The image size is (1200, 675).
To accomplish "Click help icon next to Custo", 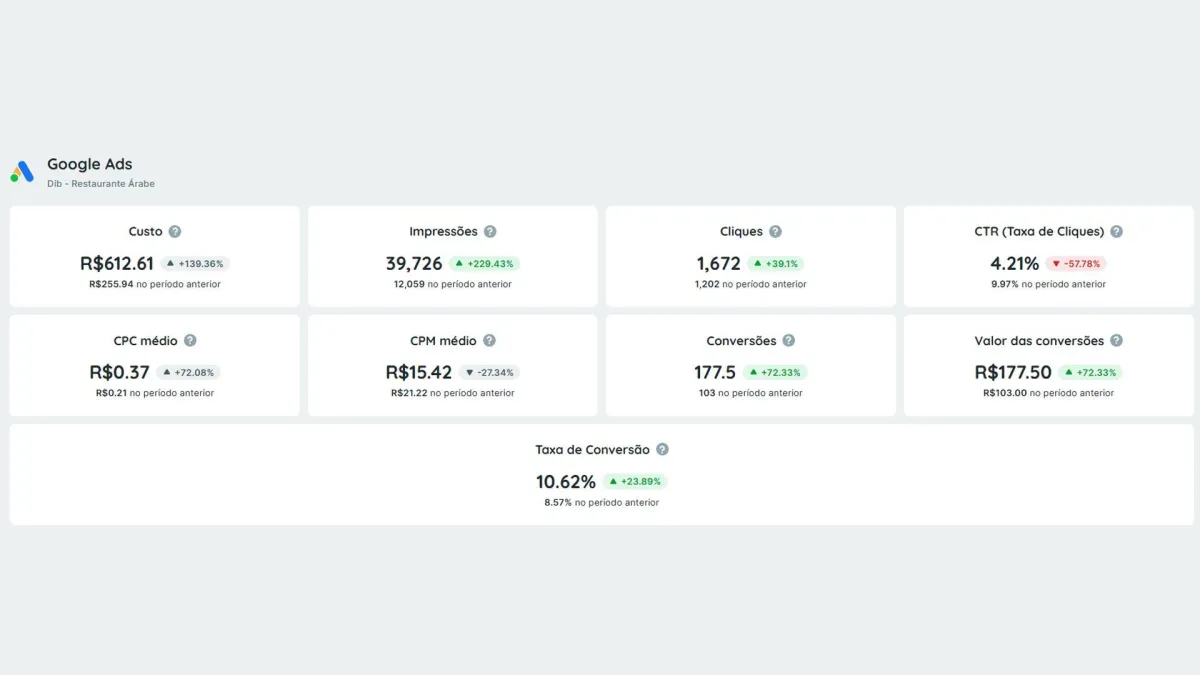I will point(175,231).
